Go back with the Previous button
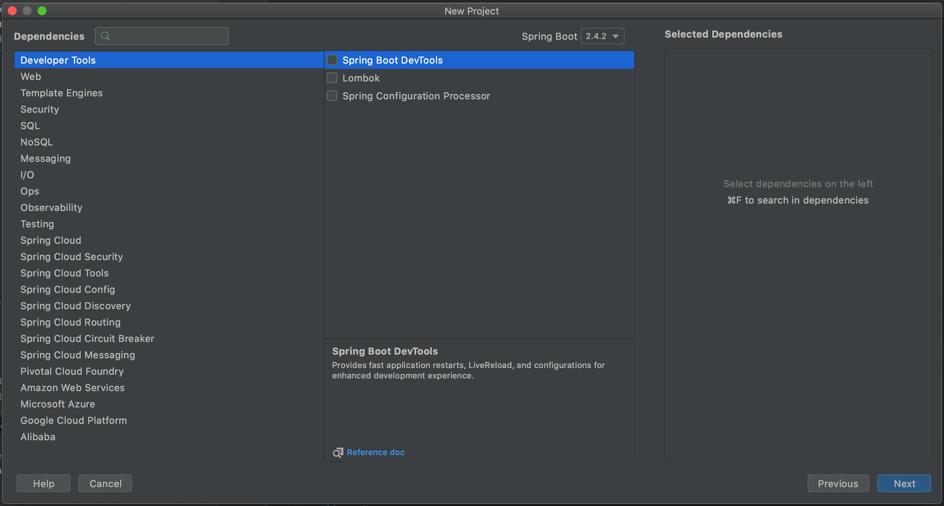944x506 pixels. [x=838, y=484]
